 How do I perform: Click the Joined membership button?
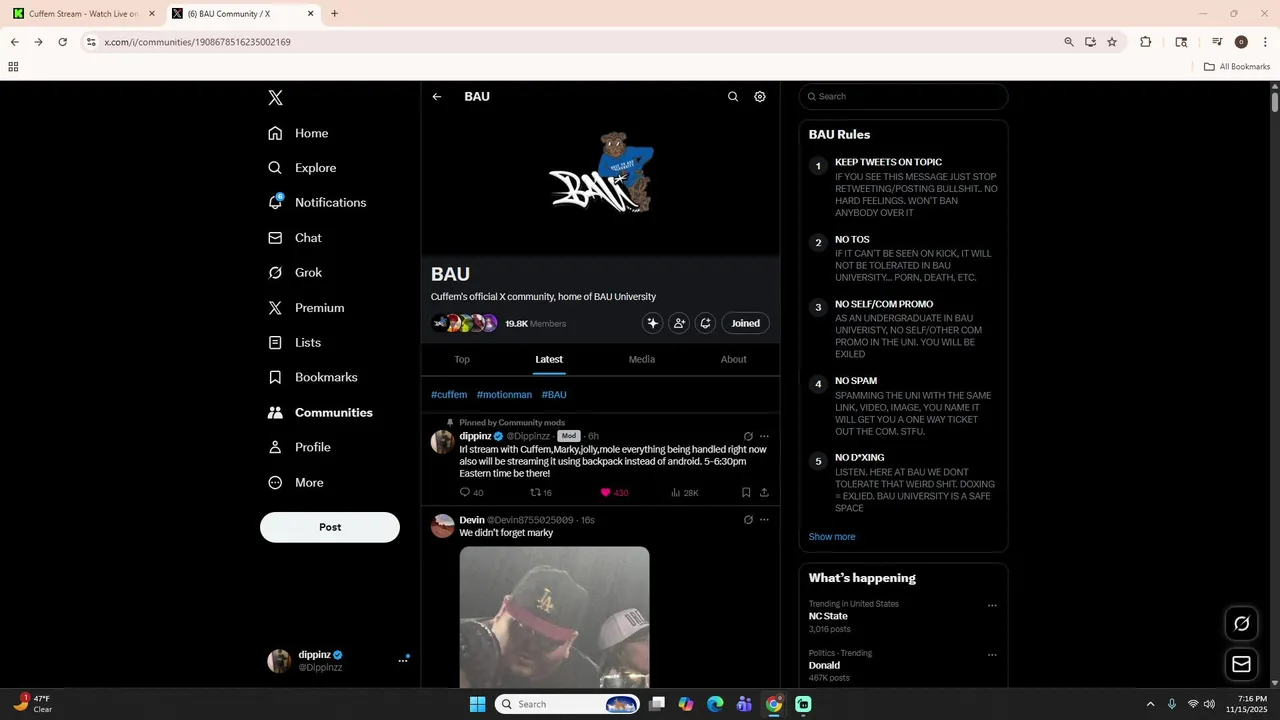(x=745, y=323)
